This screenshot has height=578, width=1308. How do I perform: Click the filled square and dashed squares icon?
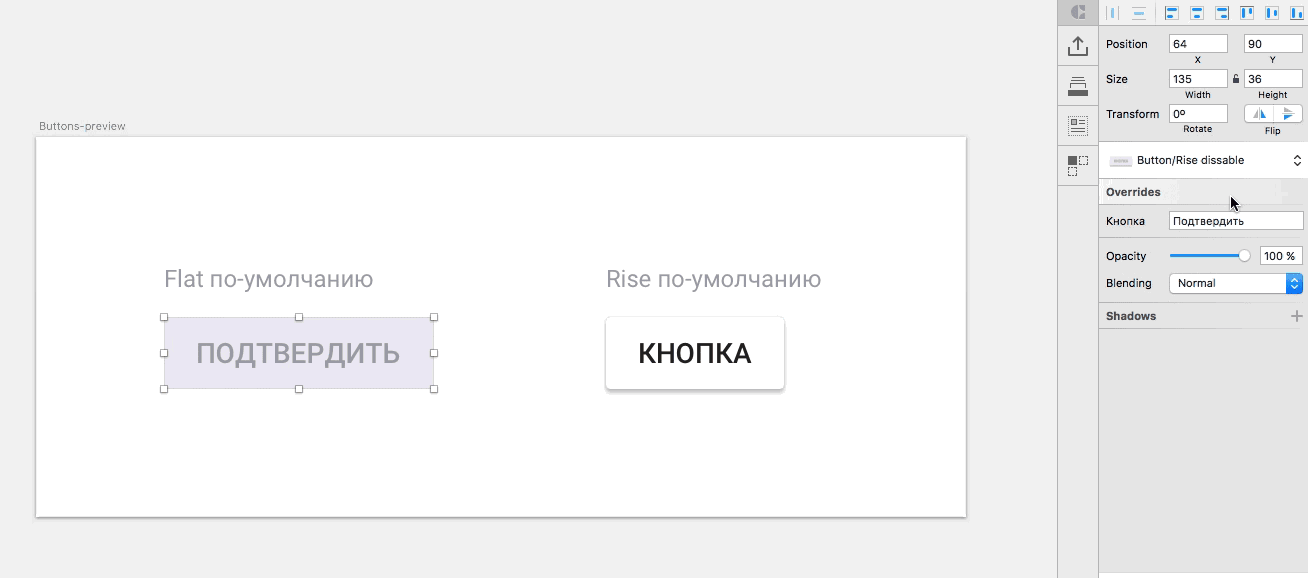coord(1077,165)
